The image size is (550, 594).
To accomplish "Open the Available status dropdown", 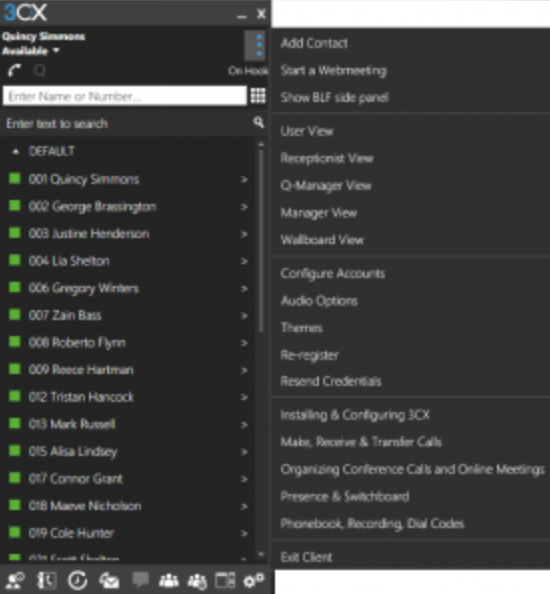I will 31,51.
